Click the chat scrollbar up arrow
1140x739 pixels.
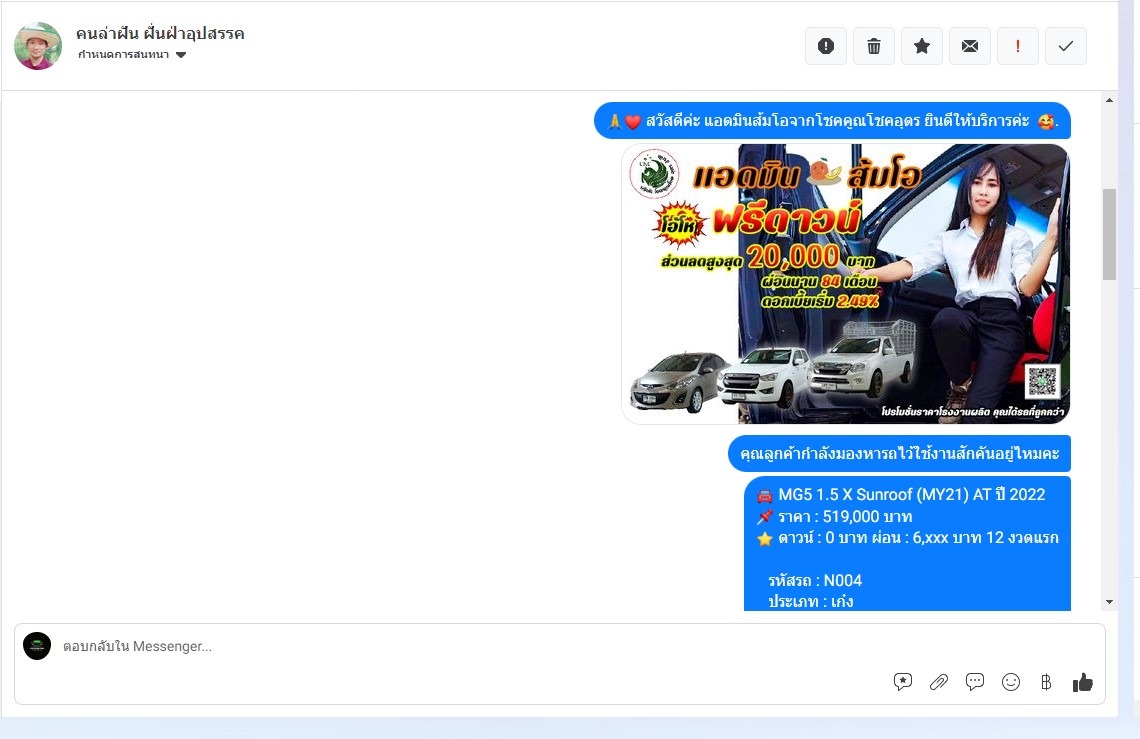1108,101
